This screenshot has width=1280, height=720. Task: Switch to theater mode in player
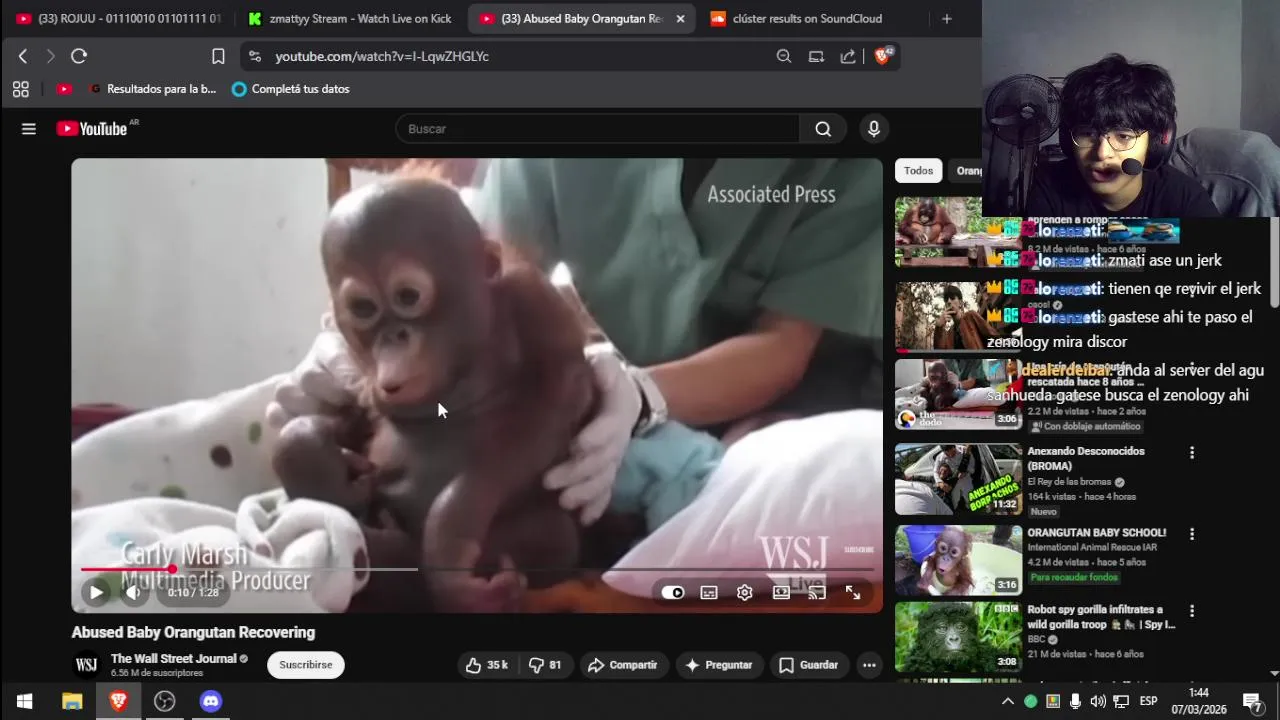781,592
